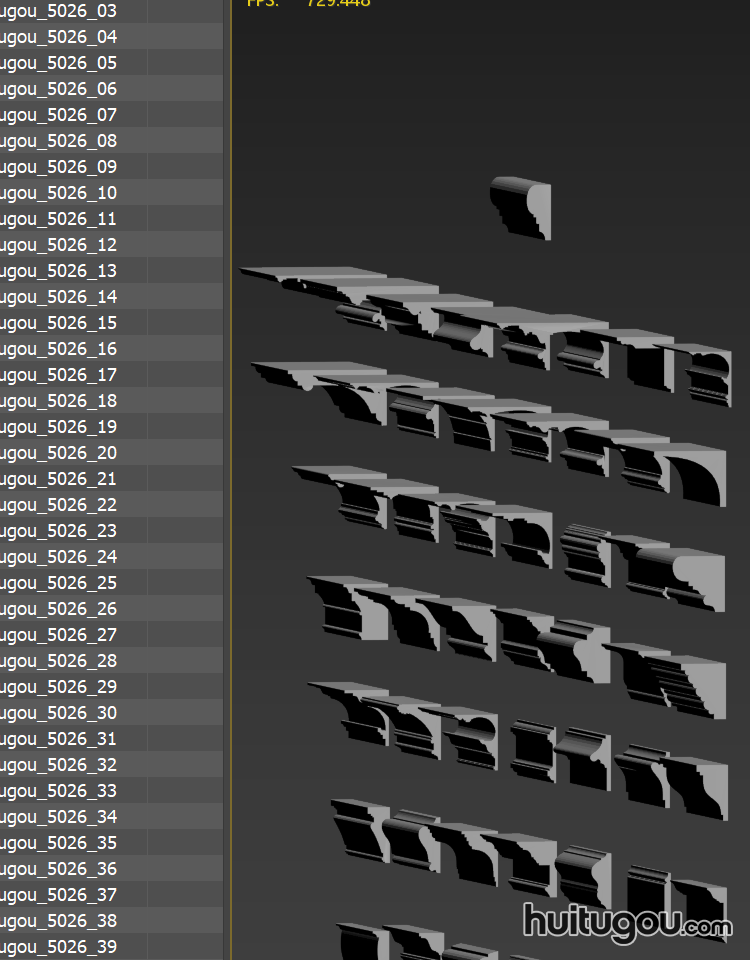This screenshot has height=960, width=750.
Task: Select ugou_5026_06 in the scene list
Action: coord(111,89)
